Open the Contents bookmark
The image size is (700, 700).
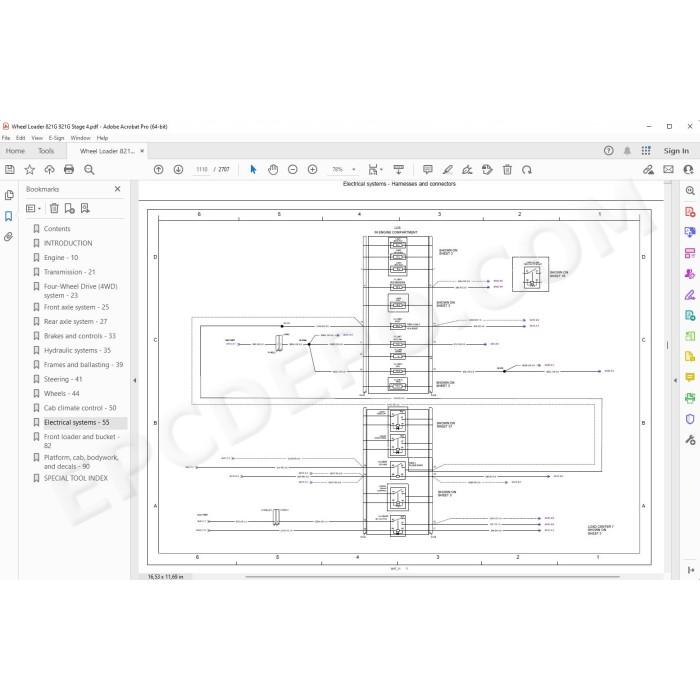coord(57,229)
